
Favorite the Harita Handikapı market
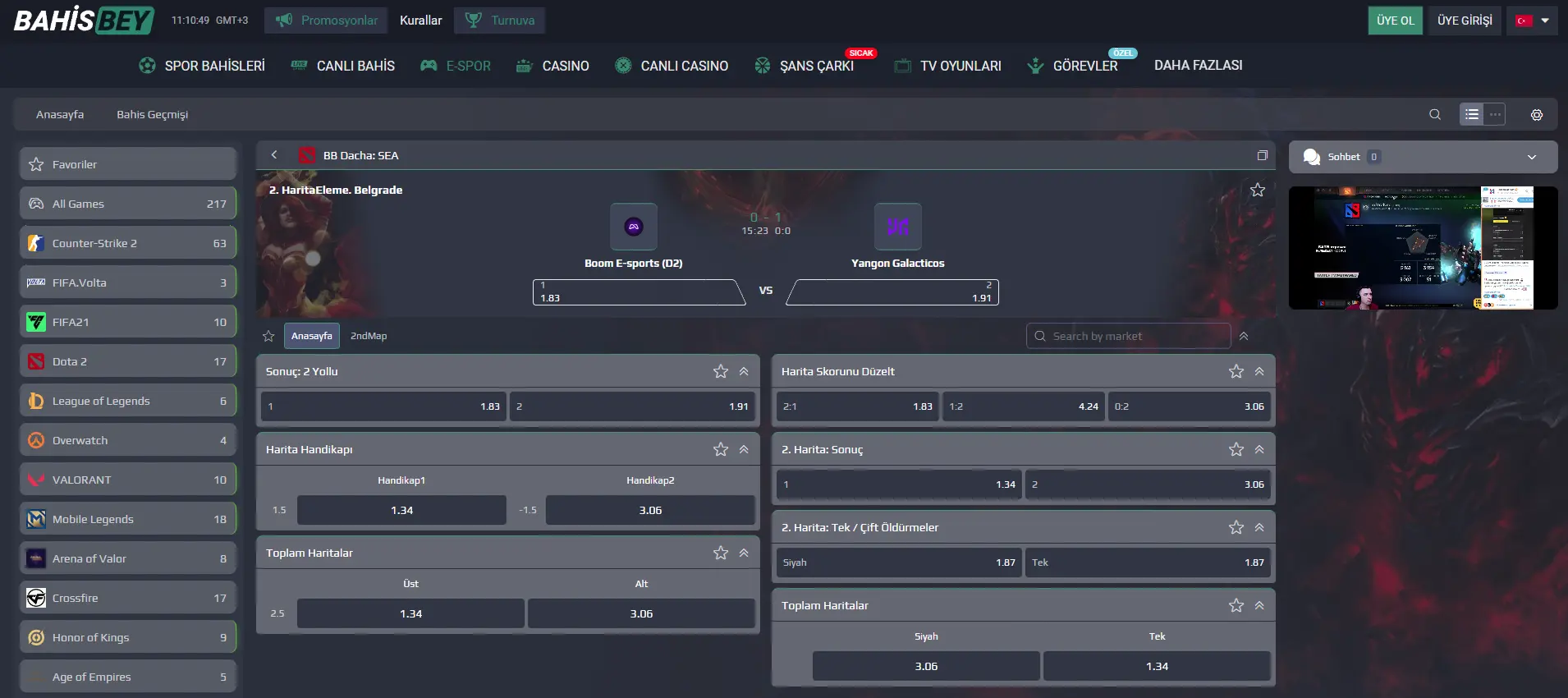[x=721, y=449]
